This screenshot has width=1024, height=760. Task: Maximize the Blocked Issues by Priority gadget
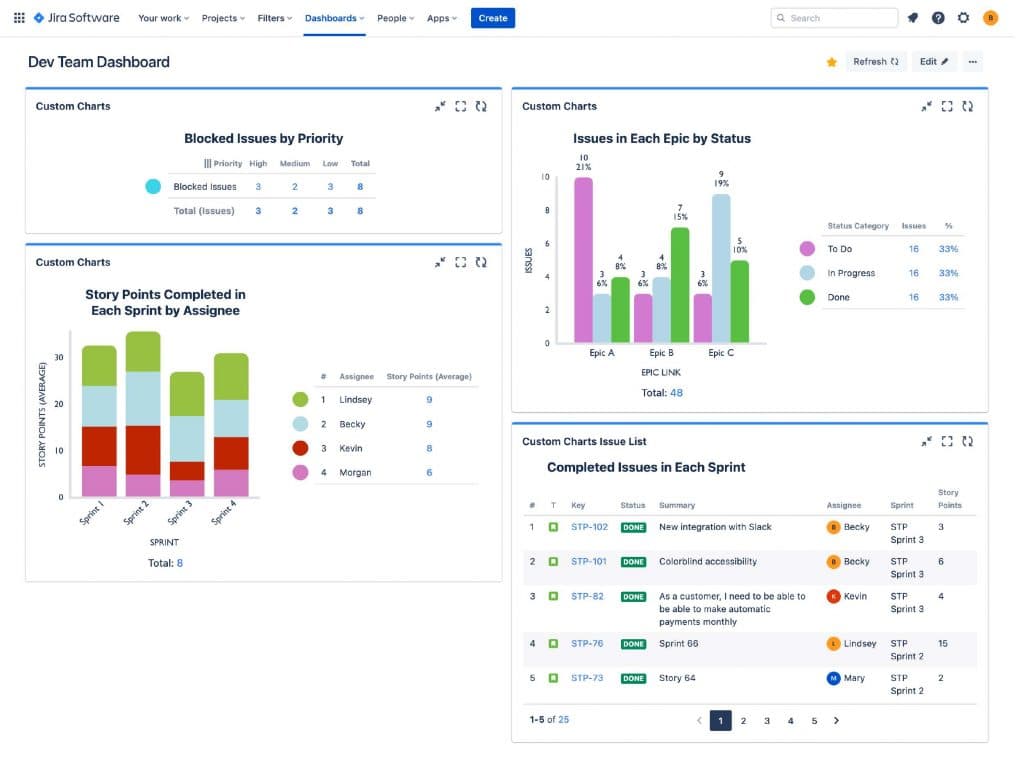tap(460, 106)
